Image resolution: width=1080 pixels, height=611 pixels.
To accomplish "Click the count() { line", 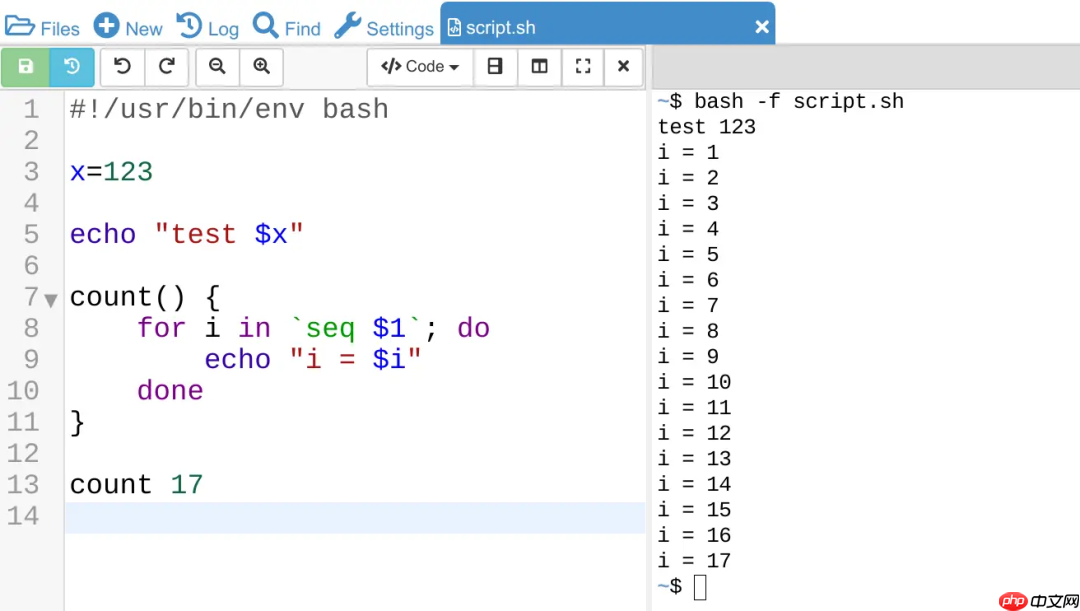I will tap(145, 298).
